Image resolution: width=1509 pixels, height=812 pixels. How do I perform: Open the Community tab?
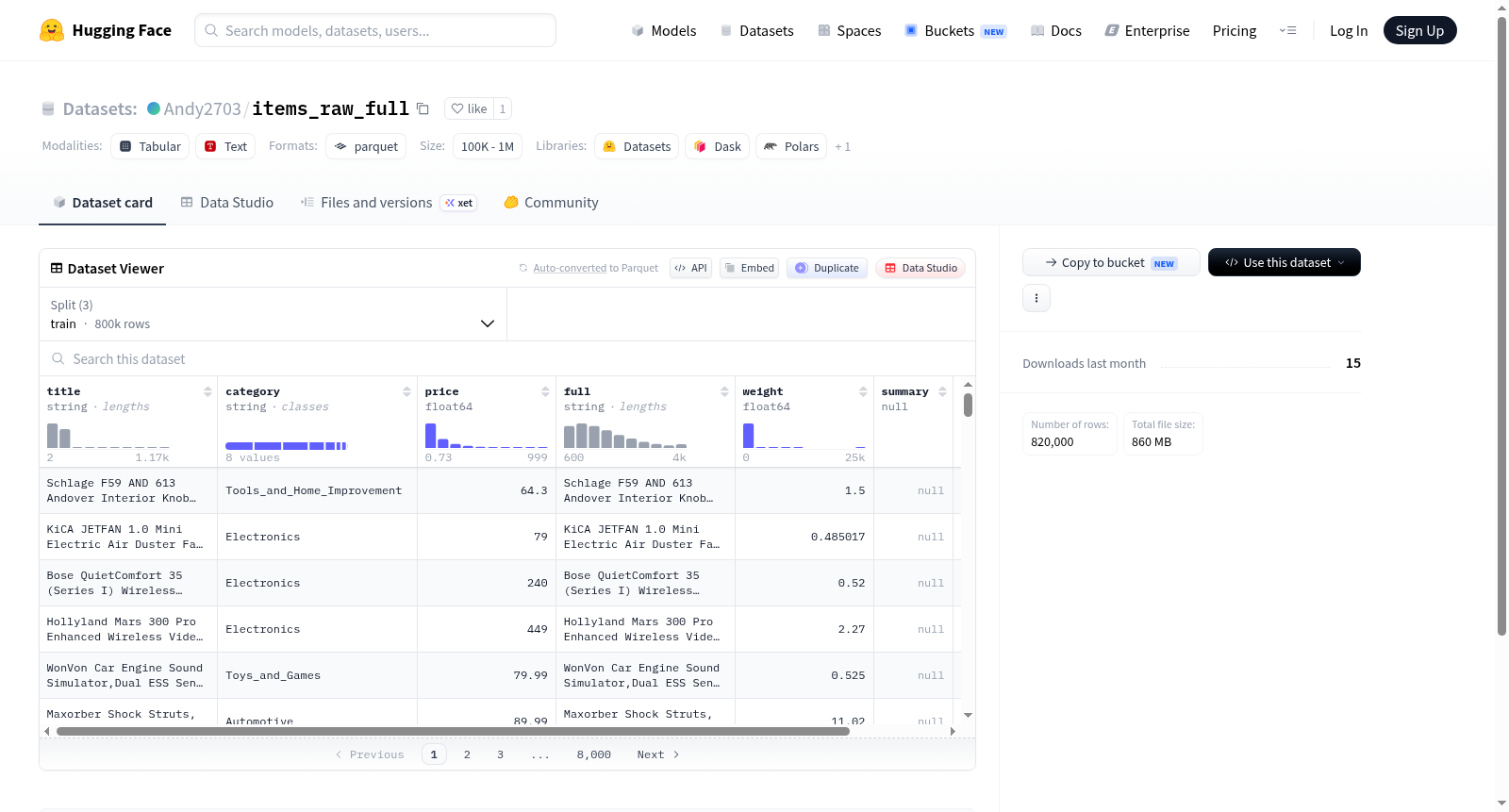click(551, 203)
